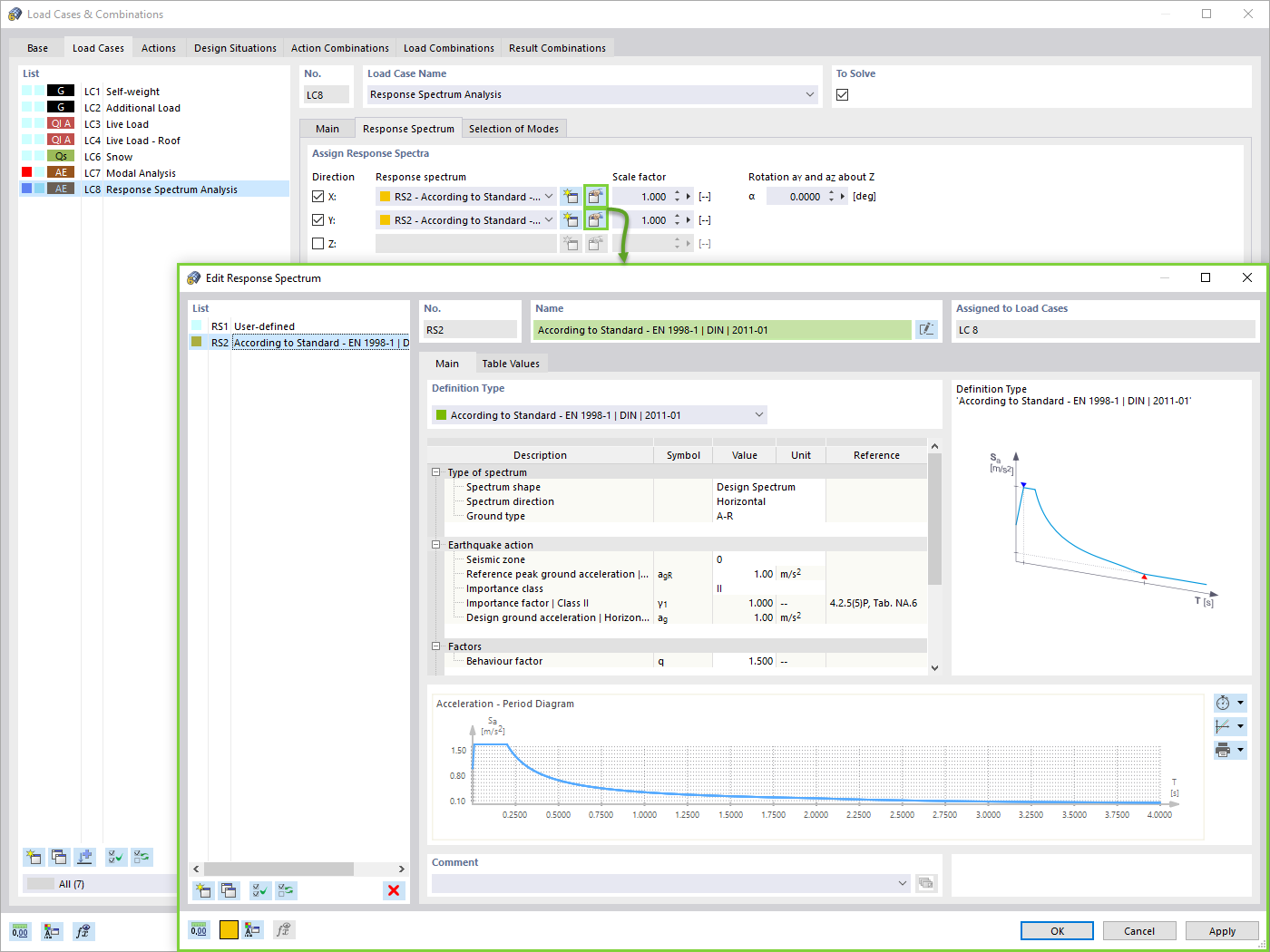Create new load case in Load Cases list

pos(34,857)
